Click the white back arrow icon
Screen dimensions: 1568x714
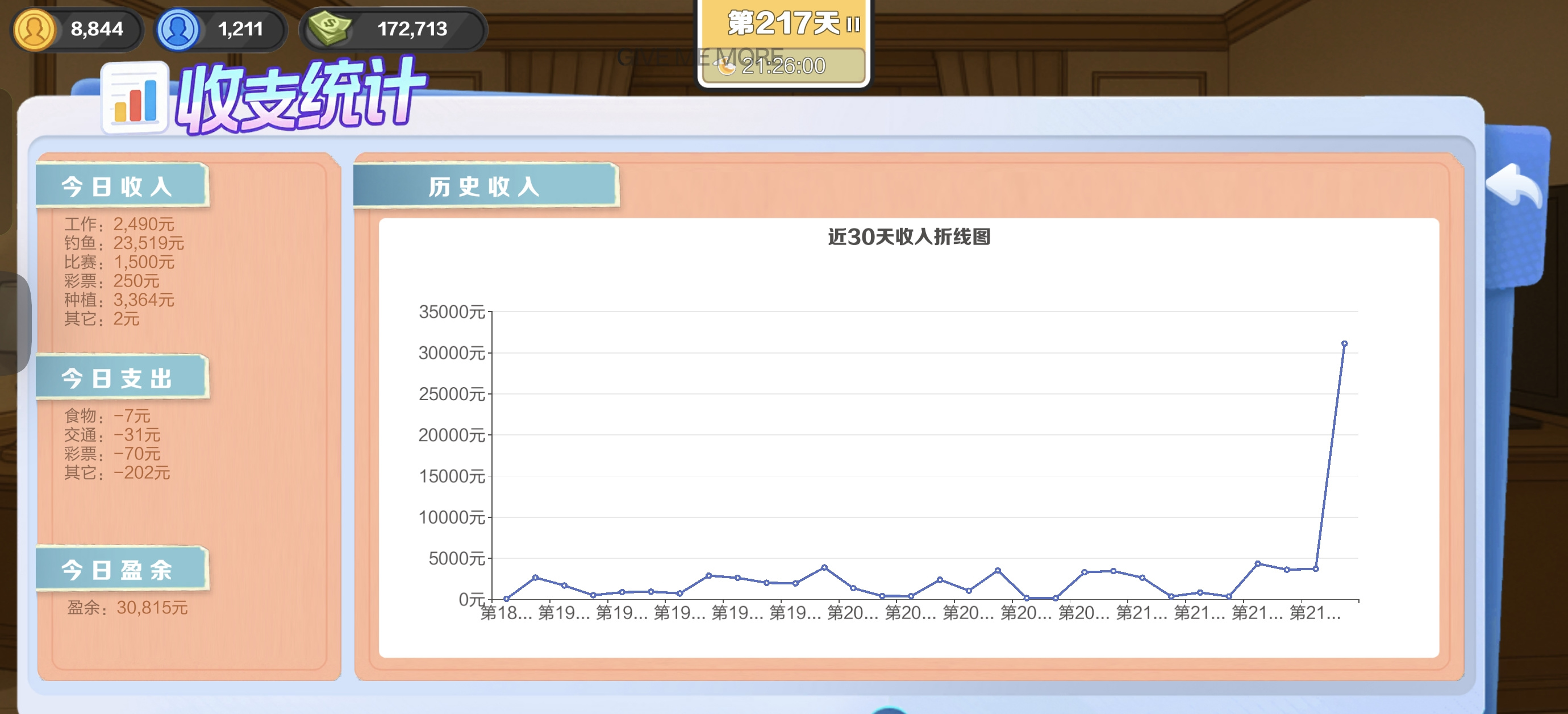tap(1514, 185)
